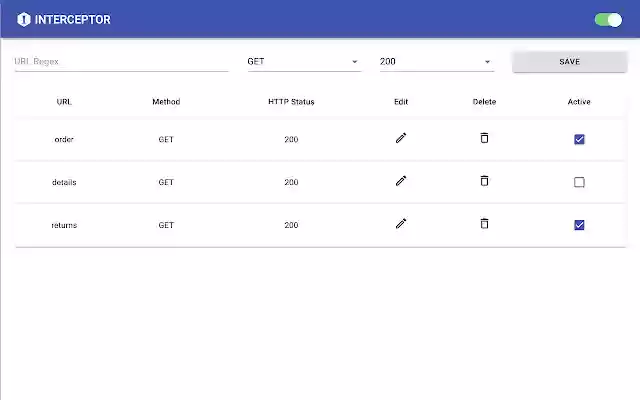Click the Method column header
Screen dimensions: 640x400
[166, 102]
